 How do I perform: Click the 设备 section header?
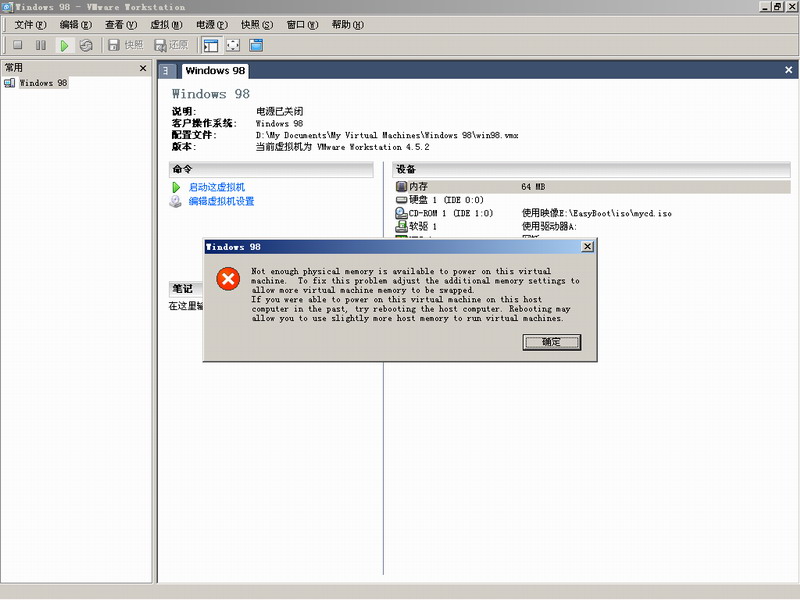click(591, 169)
